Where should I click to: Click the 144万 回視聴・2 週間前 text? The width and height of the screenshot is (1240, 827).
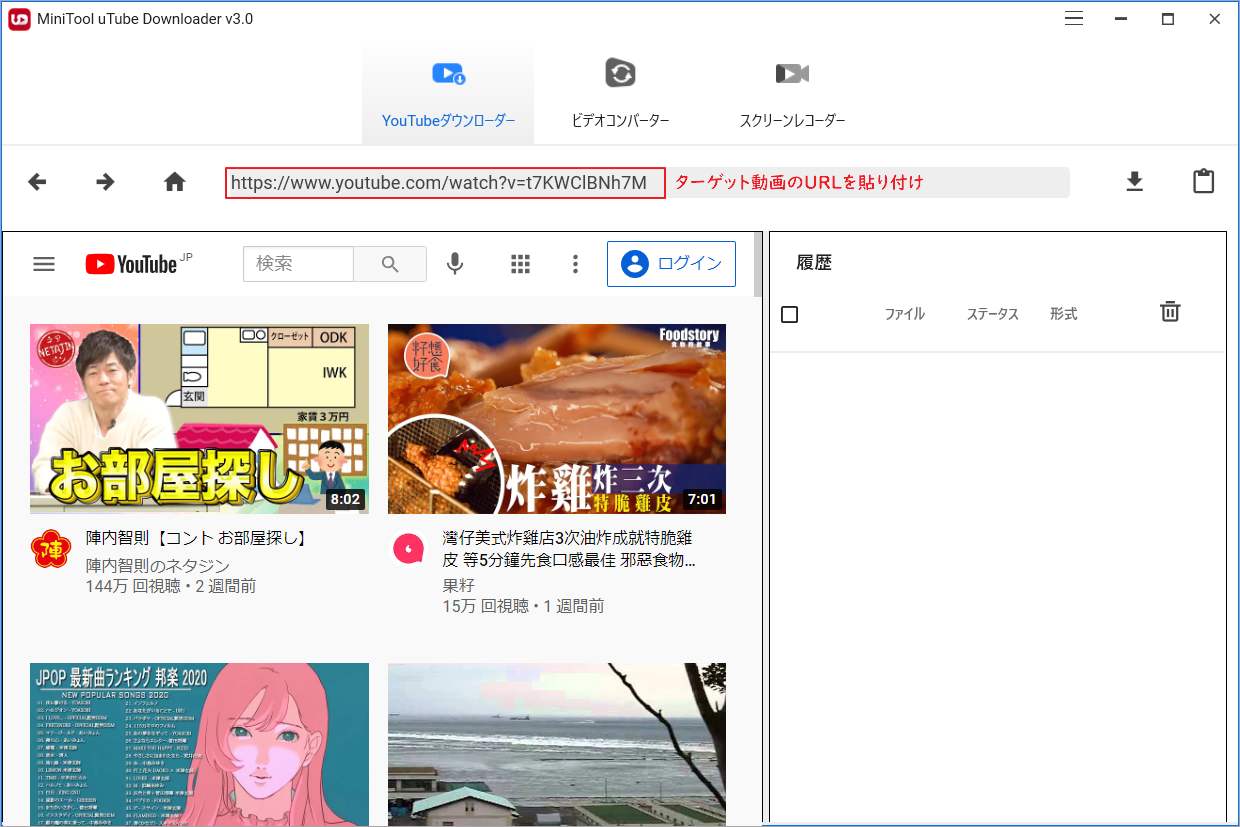171,586
